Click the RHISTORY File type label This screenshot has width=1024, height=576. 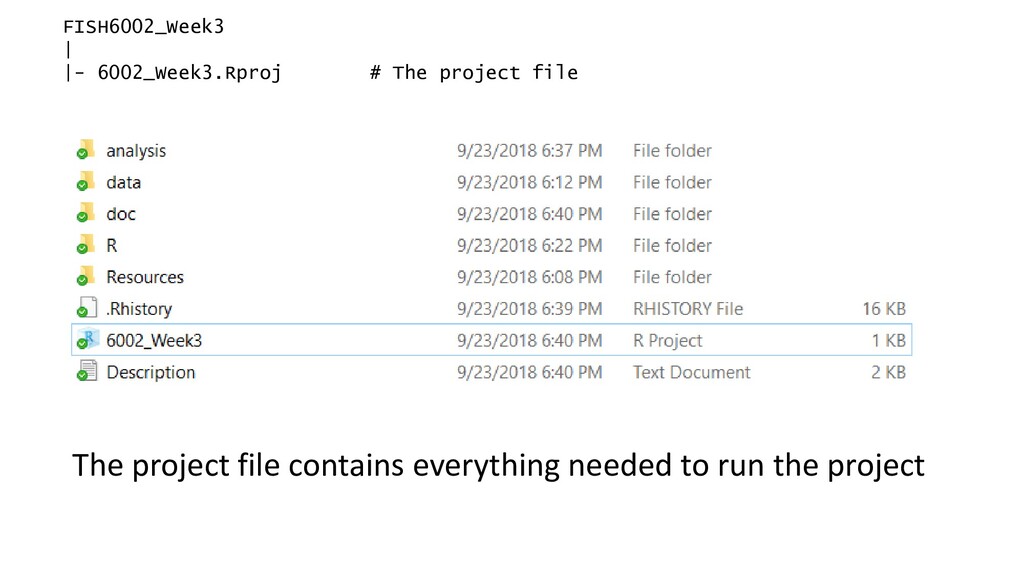pyautogui.click(x=688, y=309)
